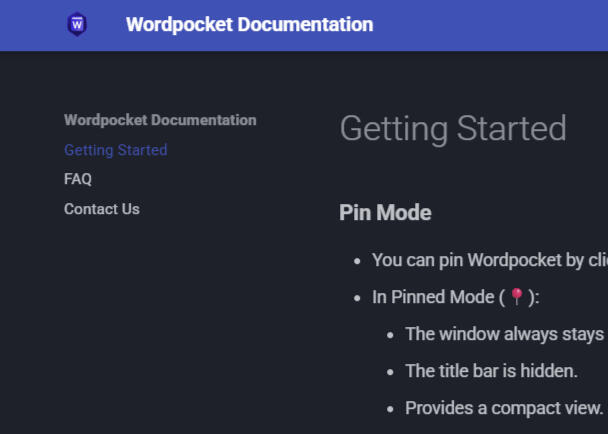This screenshot has height=434, width=608.
Task: Open the Getting Started sidebar link
Action: pyautogui.click(x=115, y=150)
